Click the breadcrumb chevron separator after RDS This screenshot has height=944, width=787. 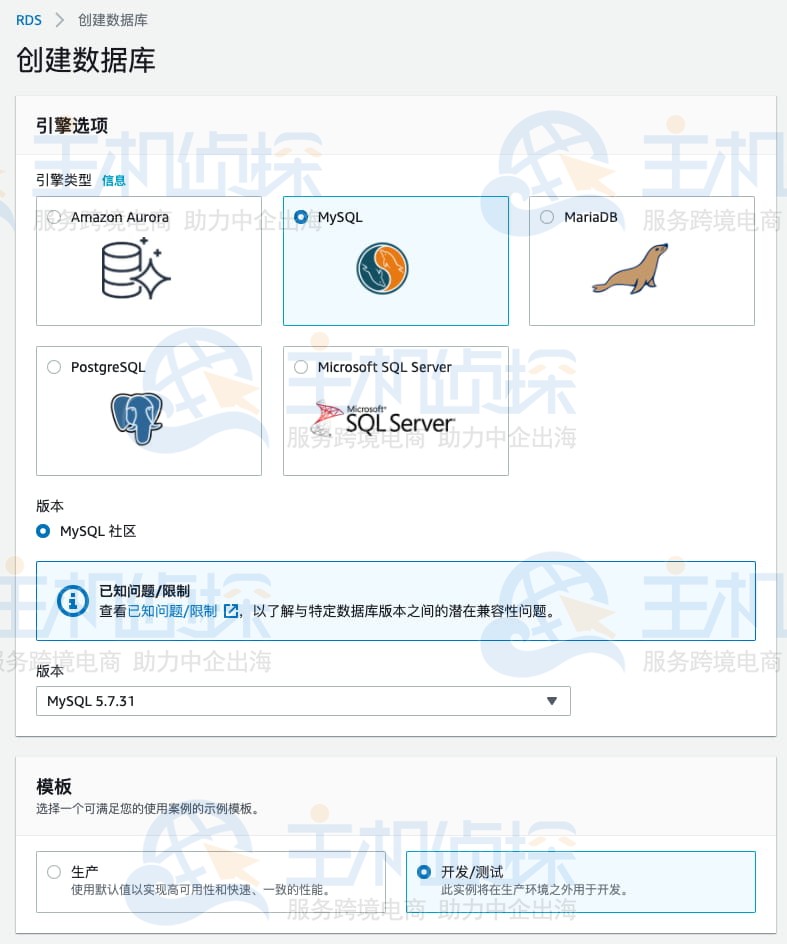60,20
